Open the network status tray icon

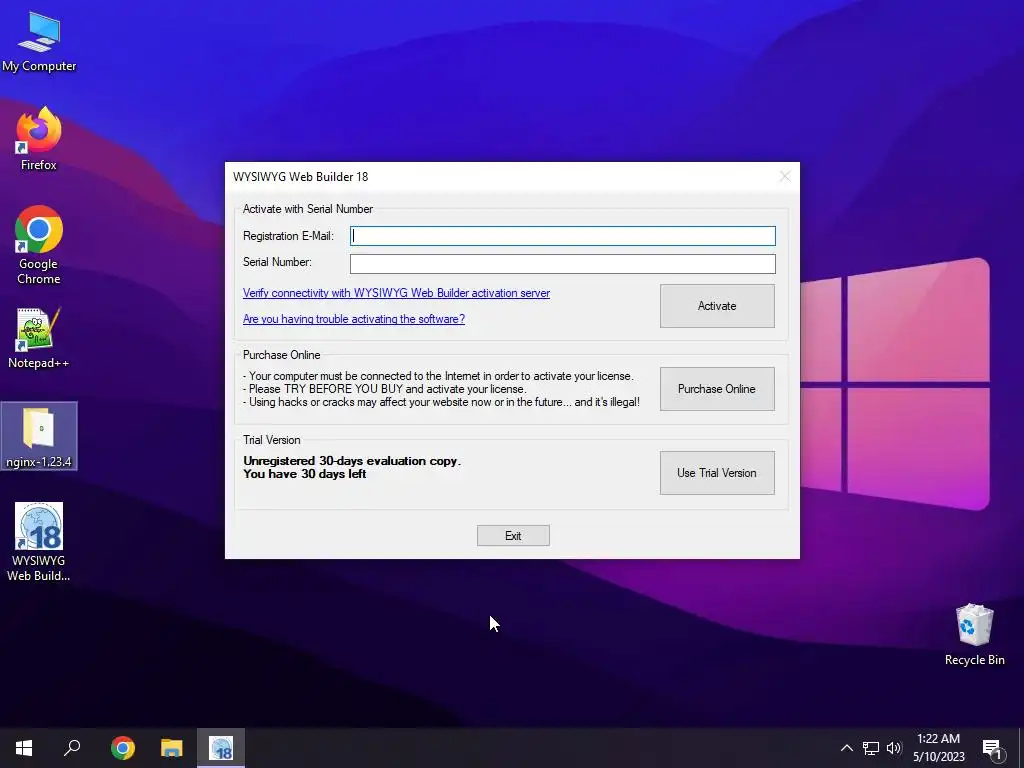[x=871, y=748]
